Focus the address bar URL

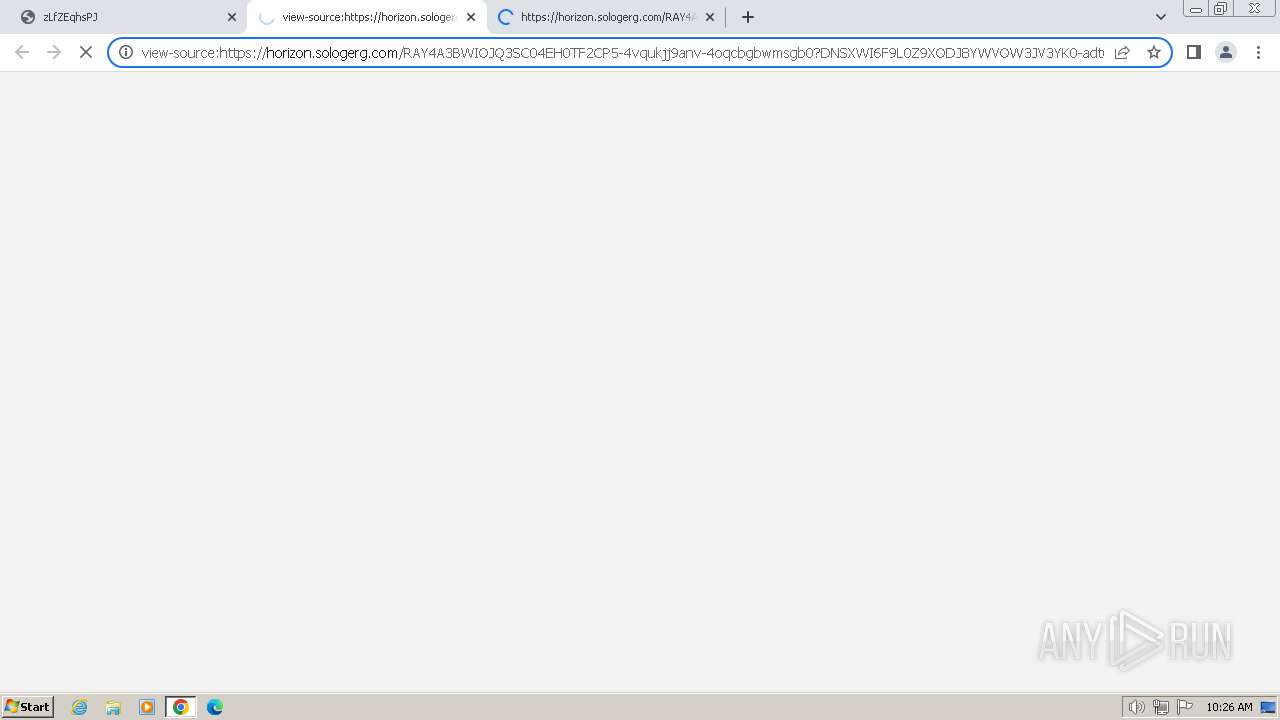click(x=622, y=53)
